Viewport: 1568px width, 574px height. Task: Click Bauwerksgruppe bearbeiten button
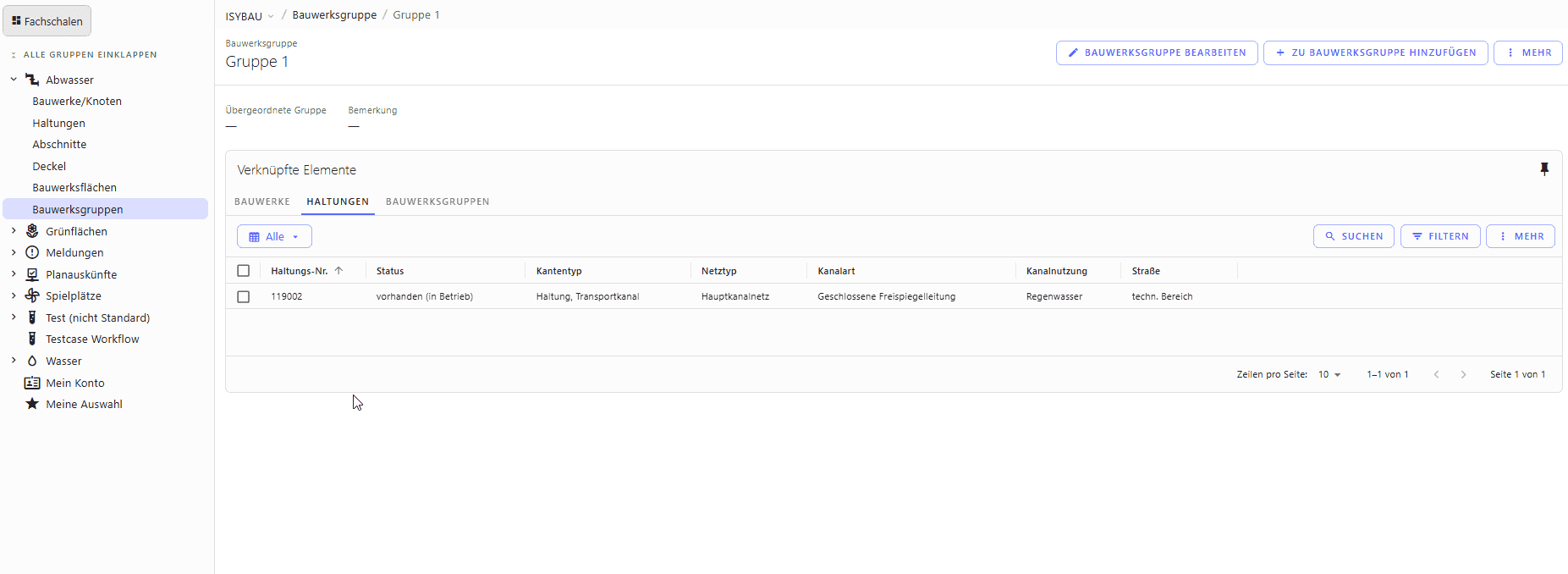[1157, 52]
